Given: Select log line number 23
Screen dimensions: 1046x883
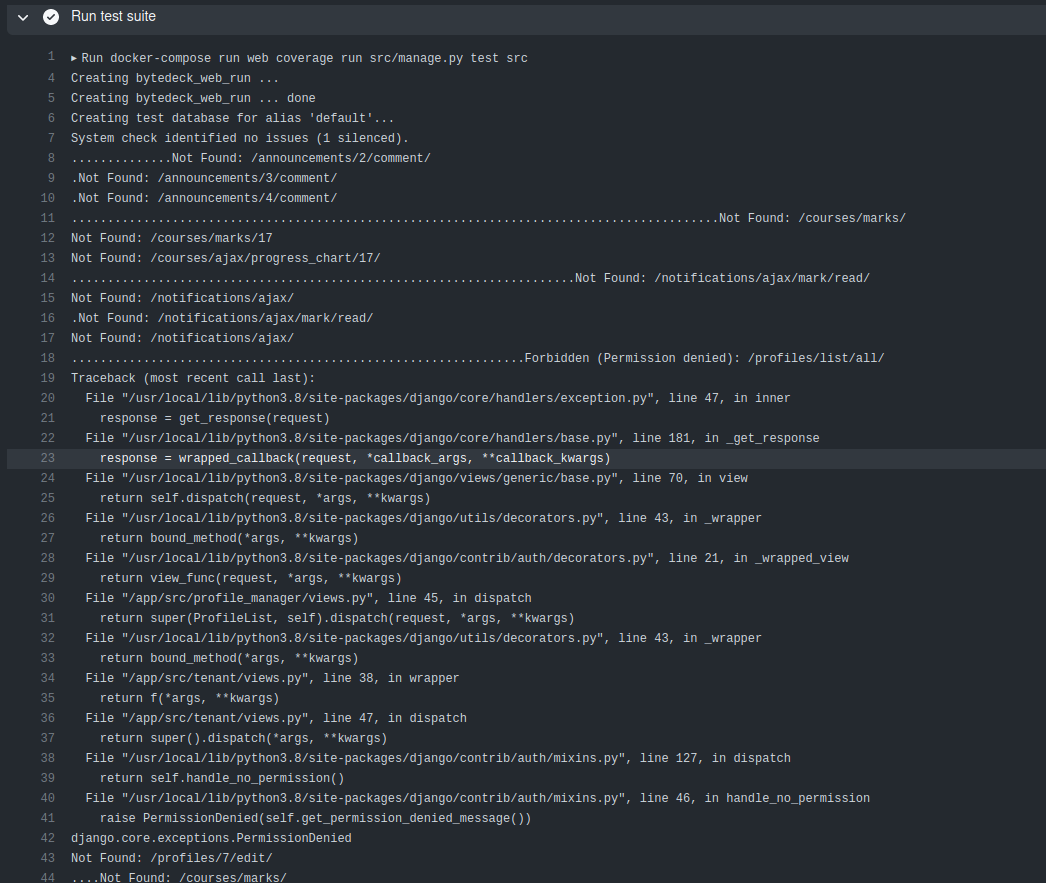Looking at the screenshot, I should pyautogui.click(x=48, y=458).
